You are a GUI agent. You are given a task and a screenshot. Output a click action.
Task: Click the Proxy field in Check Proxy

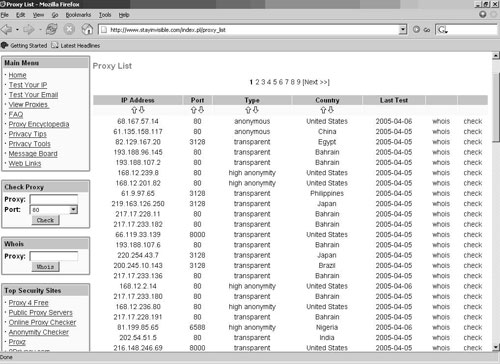pos(54,199)
